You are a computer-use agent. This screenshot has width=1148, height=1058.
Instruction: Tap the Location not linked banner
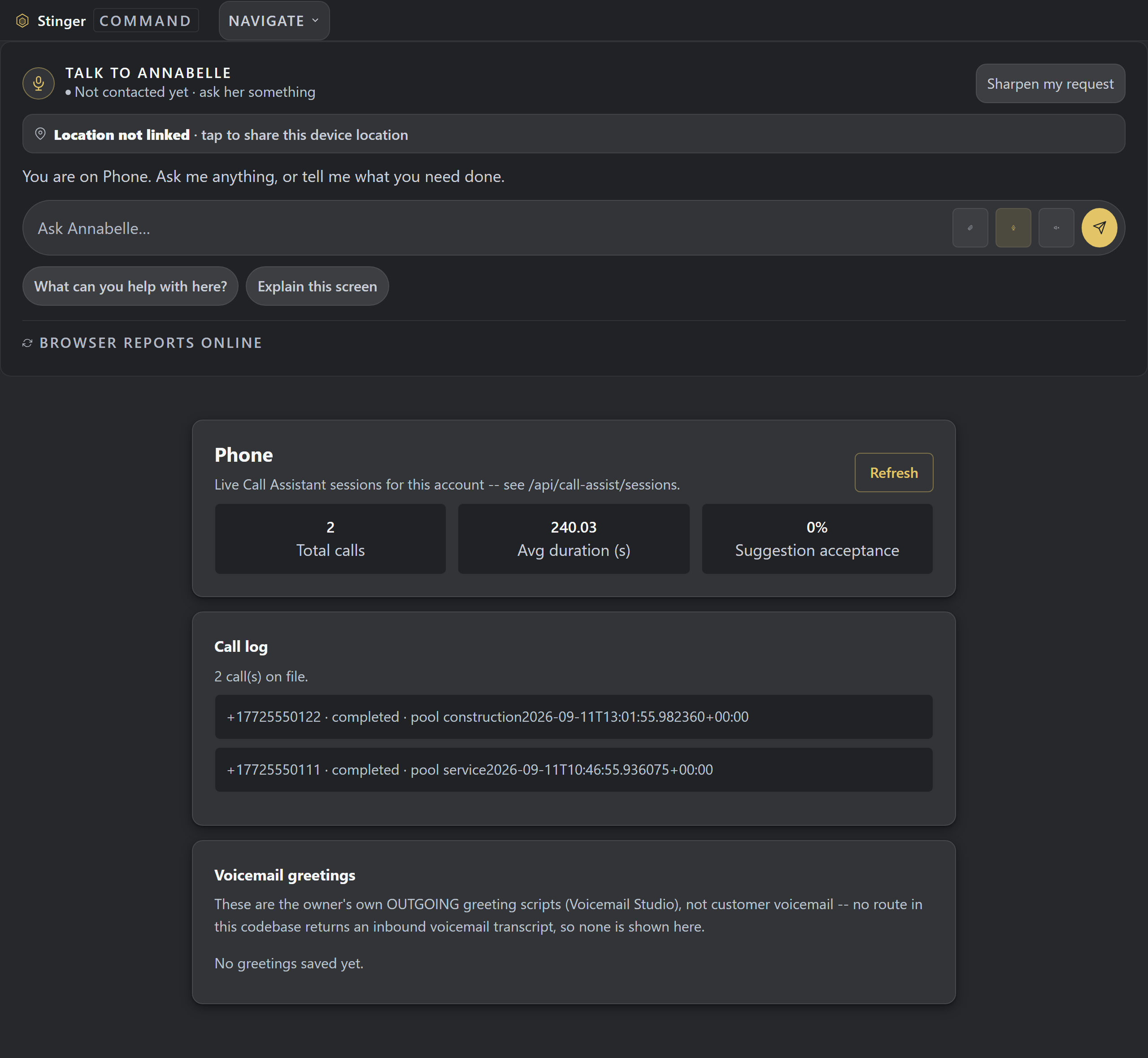[x=574, y=134]
